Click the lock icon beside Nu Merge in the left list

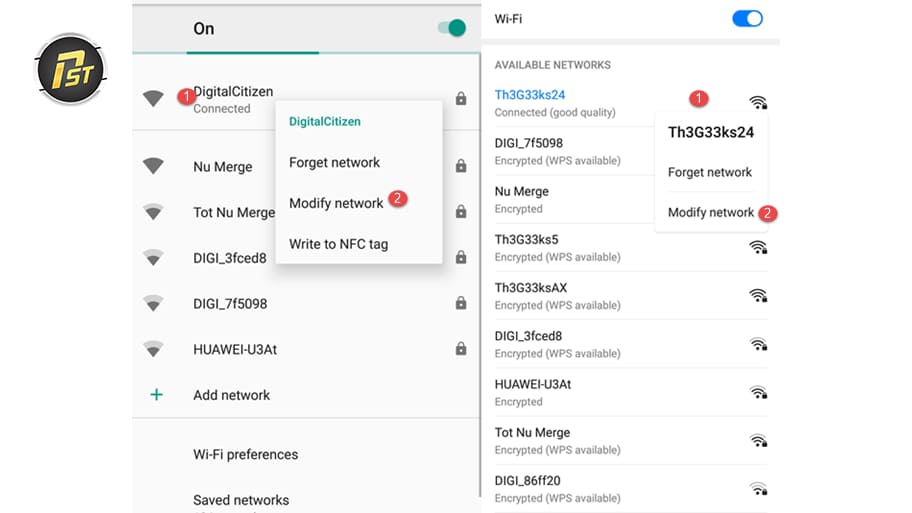click(461, 166)
